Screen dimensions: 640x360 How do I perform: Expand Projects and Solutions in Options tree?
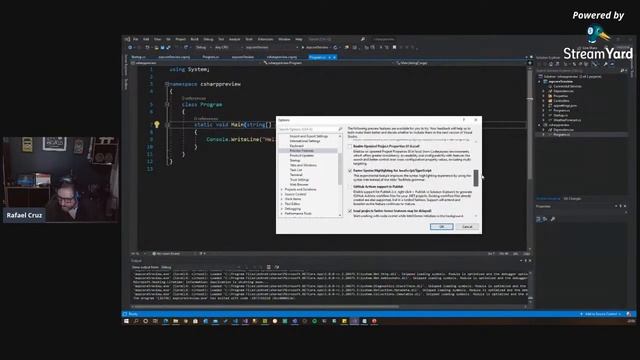click(x=282, y=189)
